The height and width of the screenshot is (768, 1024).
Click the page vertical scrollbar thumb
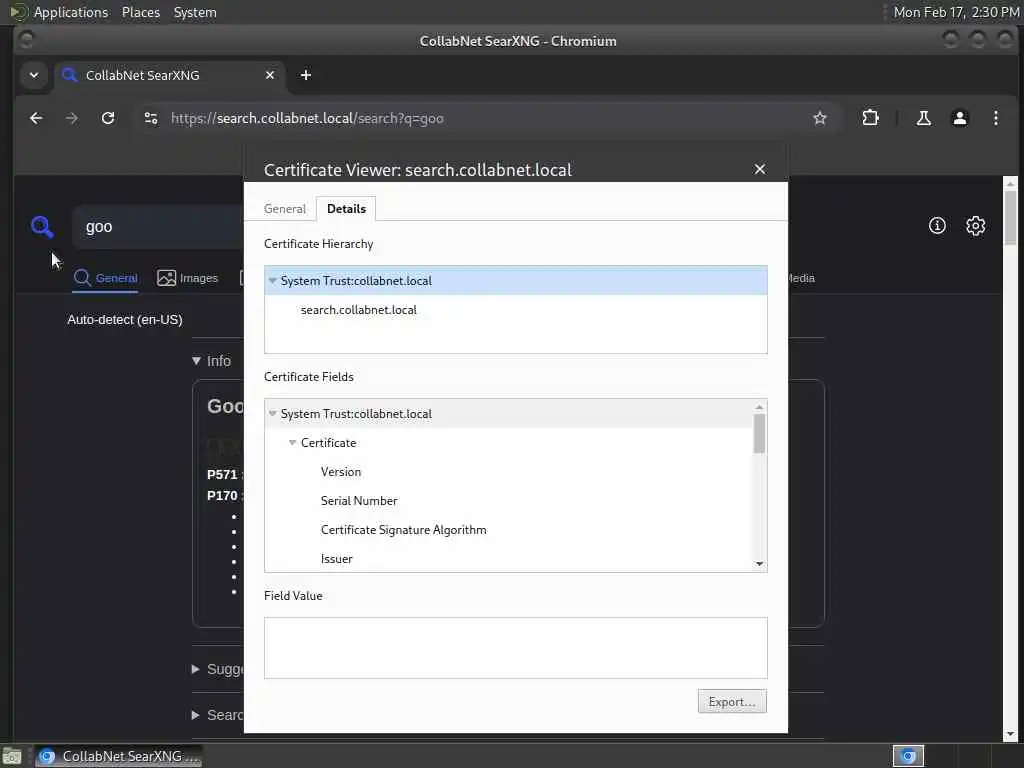(1010, 218)
